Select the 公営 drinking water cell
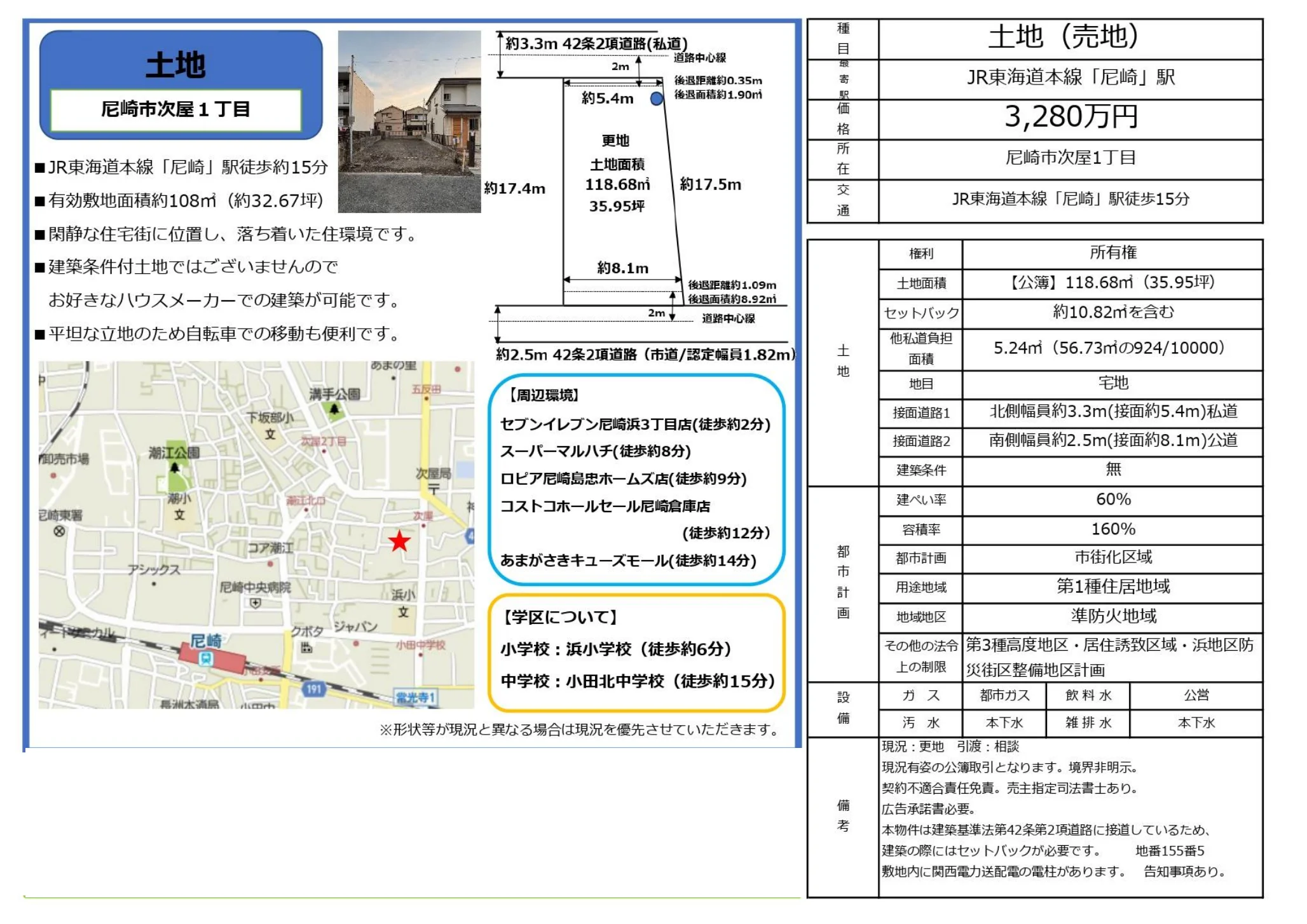This screenshot has height=924, width=1307. tap(1196, 696)
